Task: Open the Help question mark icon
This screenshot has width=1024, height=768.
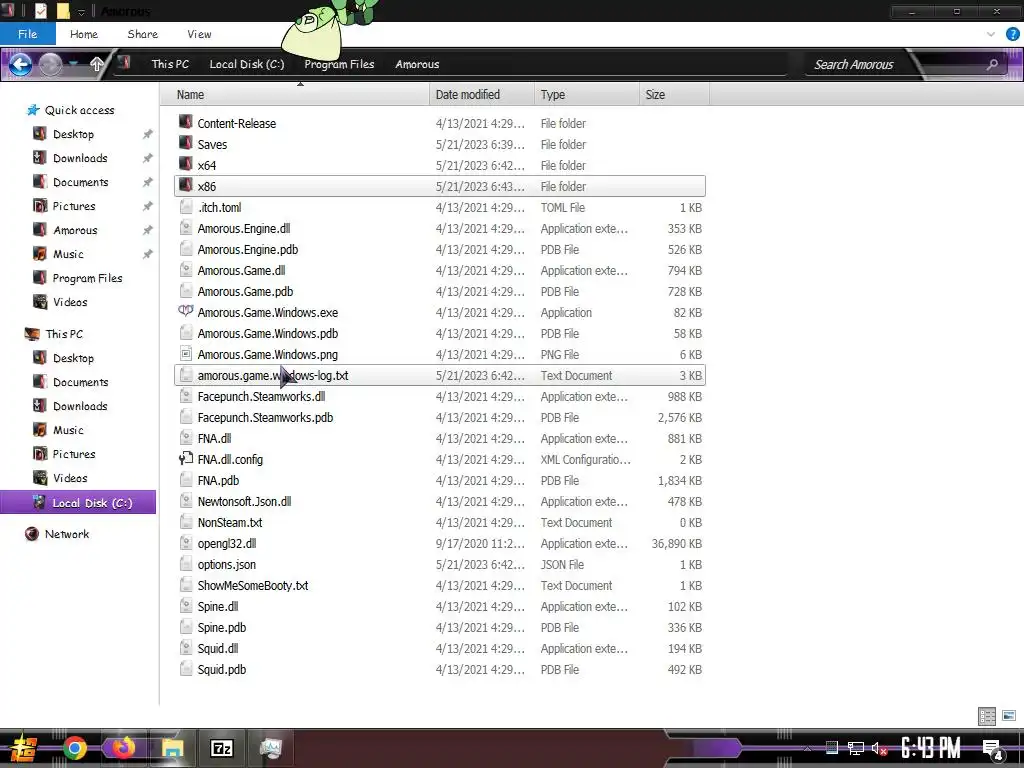Action: coord(1012,34)
